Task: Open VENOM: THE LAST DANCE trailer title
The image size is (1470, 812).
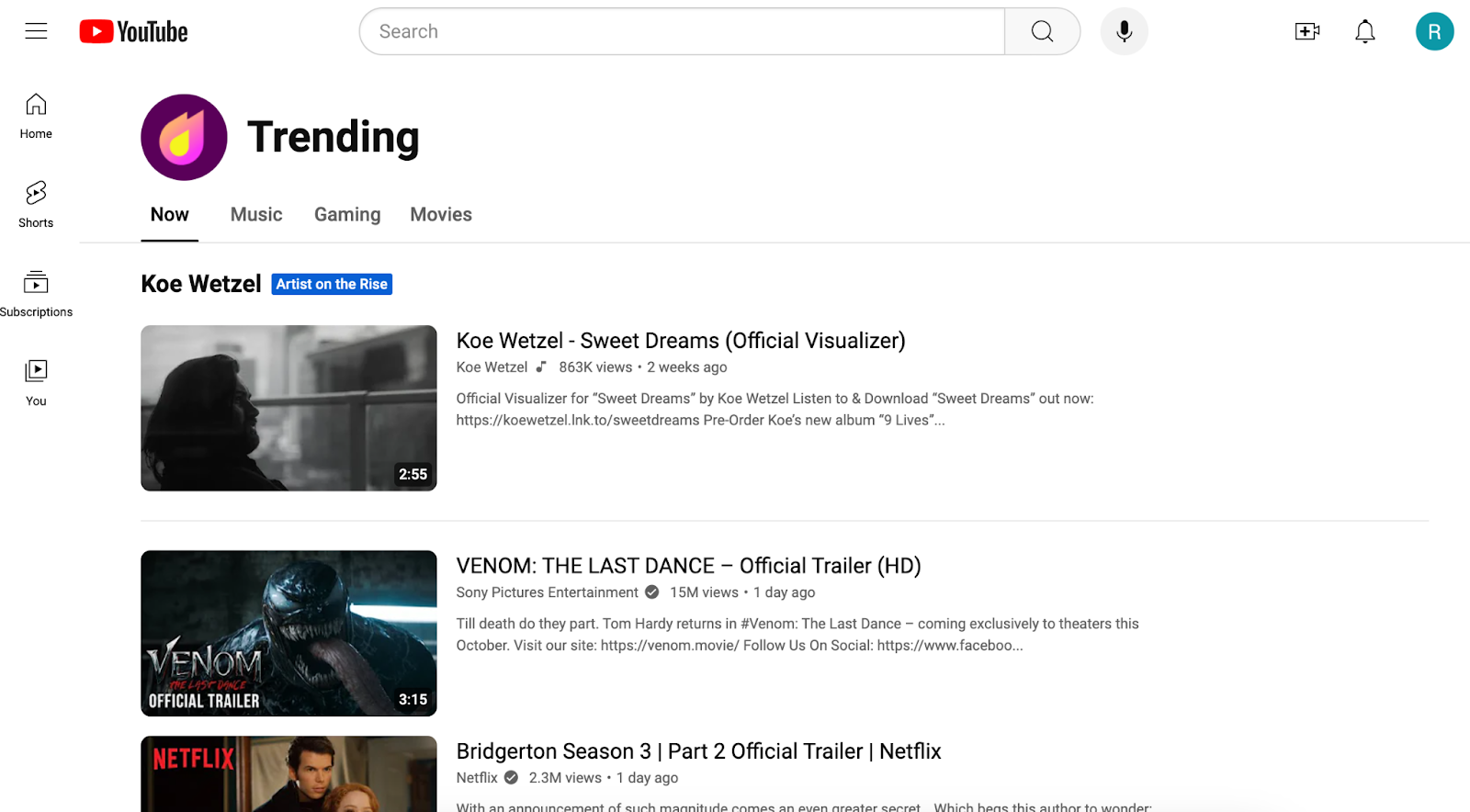Action: coord(688,566)
